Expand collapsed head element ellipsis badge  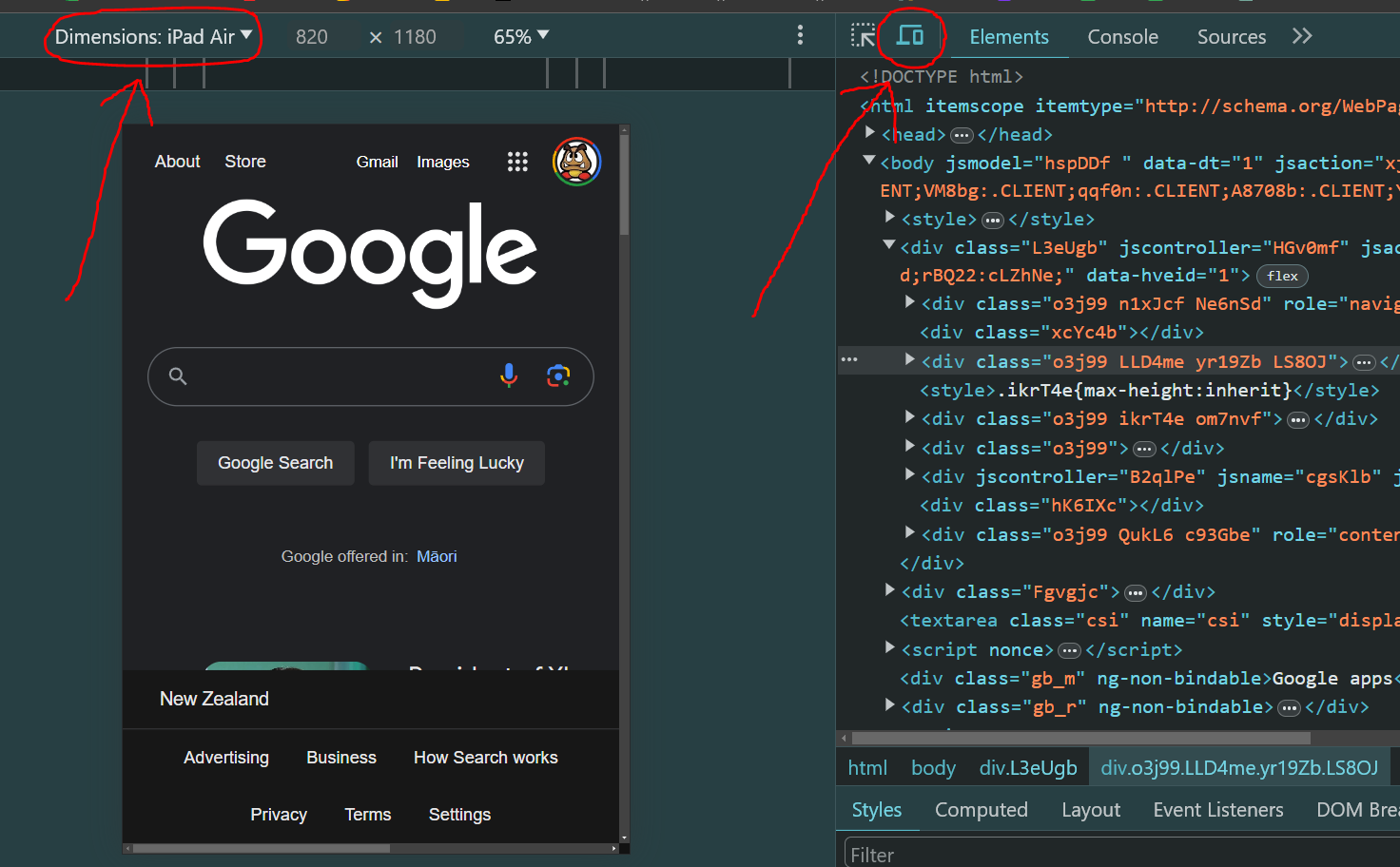[x=962, y=135]
